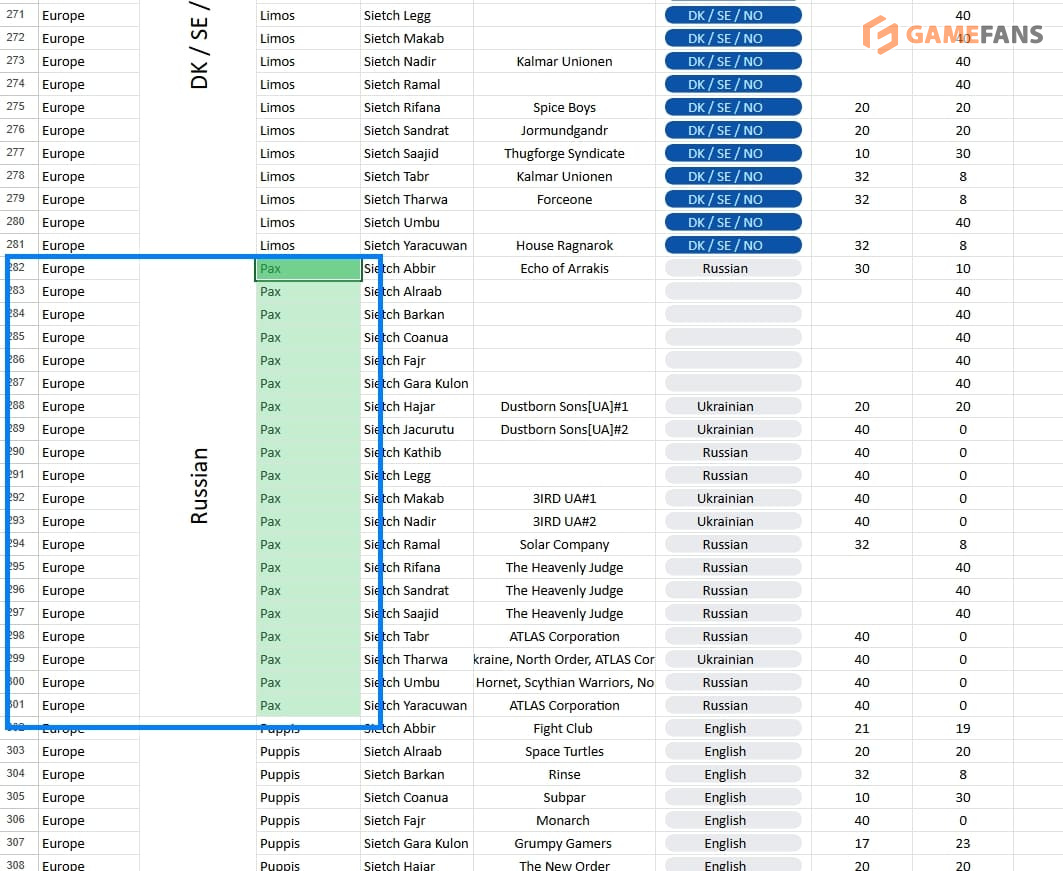Select the value 32 in the Forceone row

862,199
